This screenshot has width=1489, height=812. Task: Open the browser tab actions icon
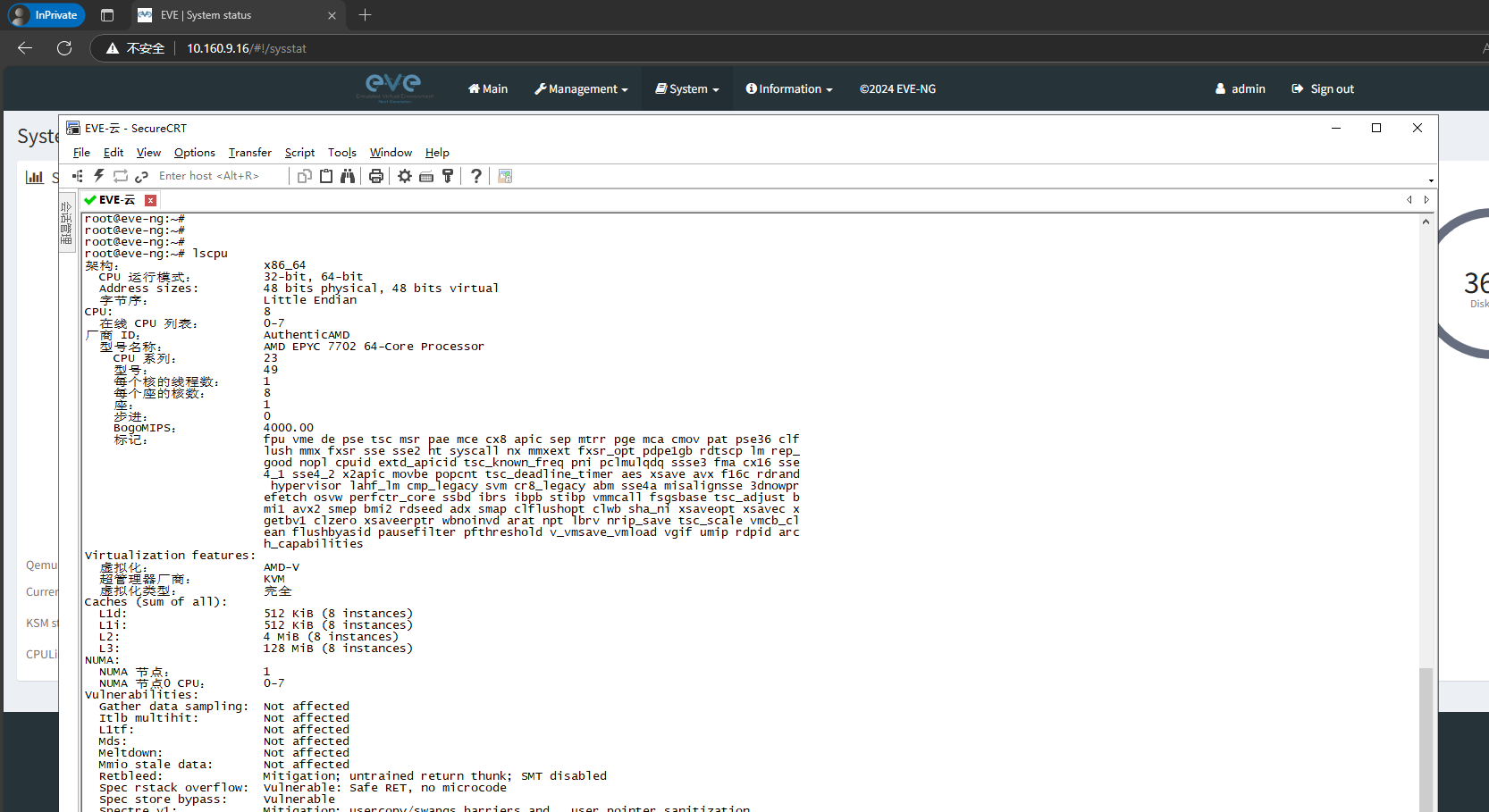coord(107,15)
